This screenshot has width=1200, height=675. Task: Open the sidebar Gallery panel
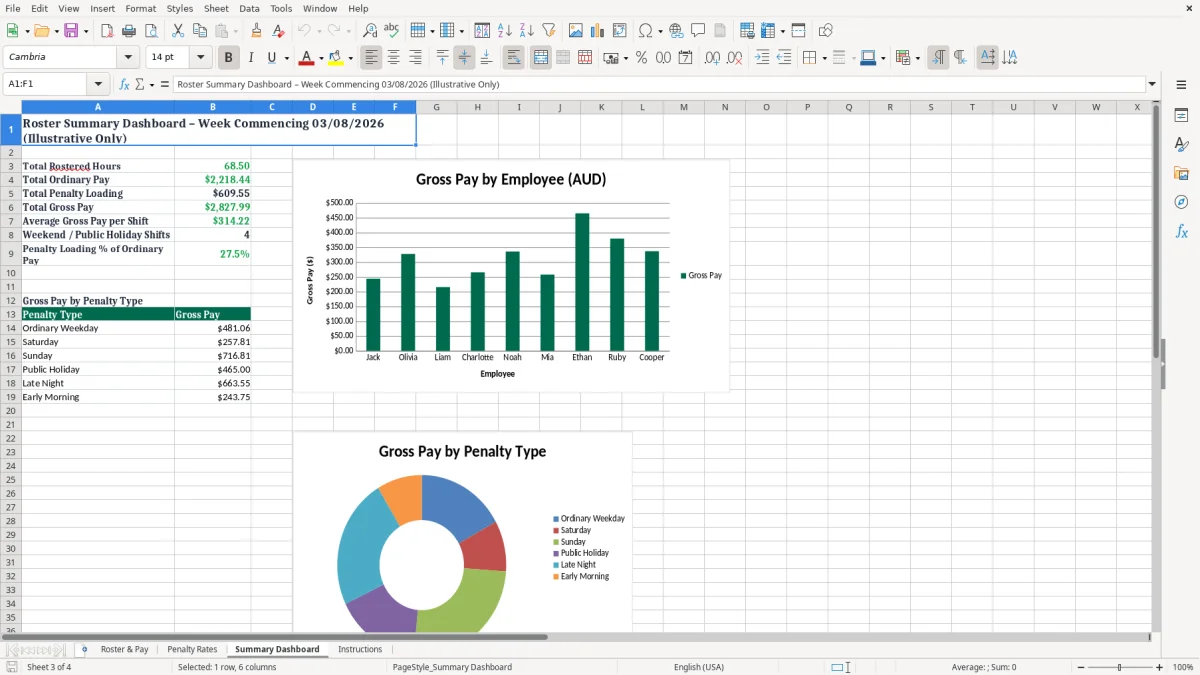click(x=1181, y=173)
